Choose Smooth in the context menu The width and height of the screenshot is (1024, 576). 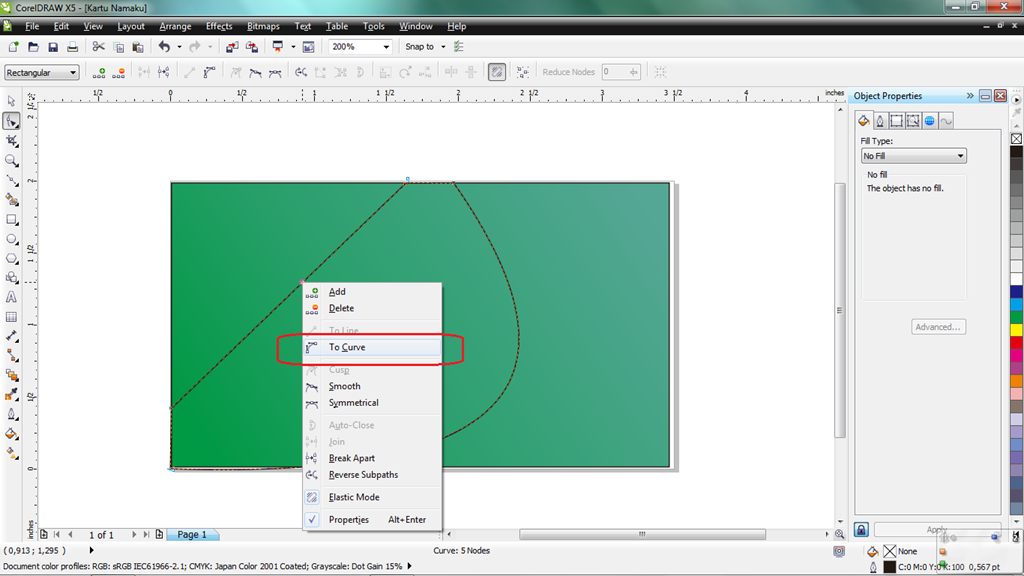pyautogui.click(x=372, y=387)
